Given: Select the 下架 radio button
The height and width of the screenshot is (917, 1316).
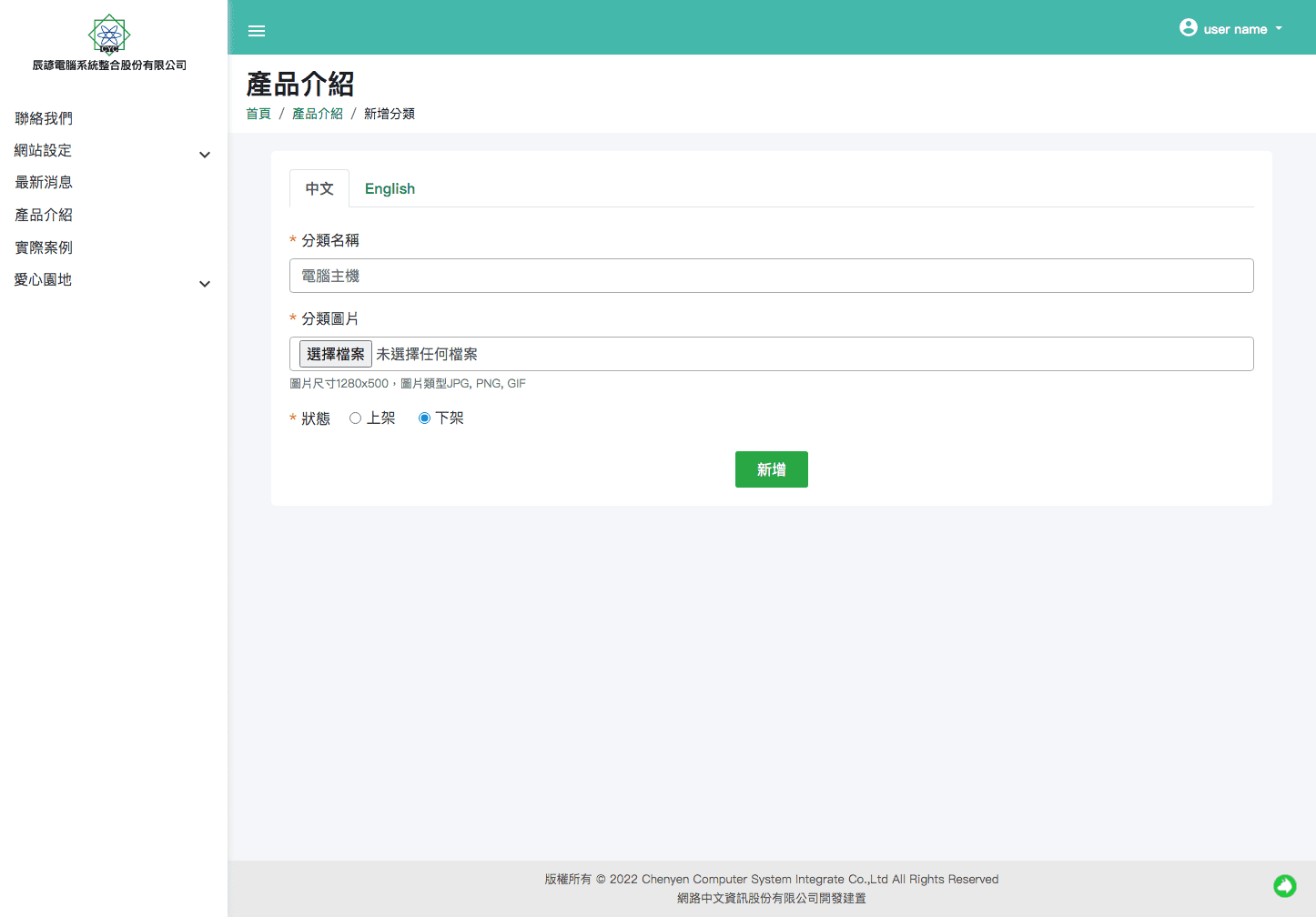Looking at the screenshot, I should (x=424, y=418).
